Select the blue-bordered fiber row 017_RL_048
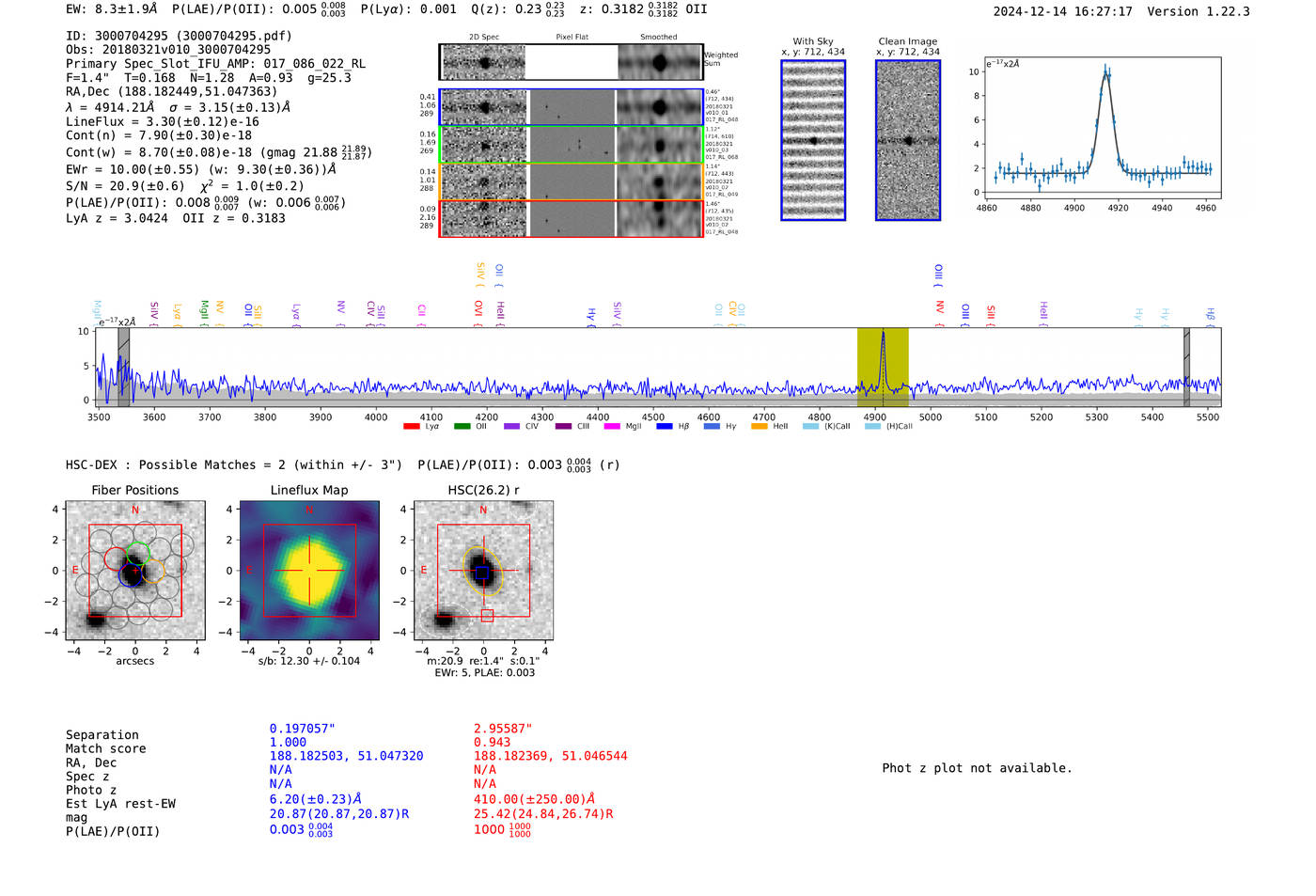1316x896 pixels. point(571,107)
